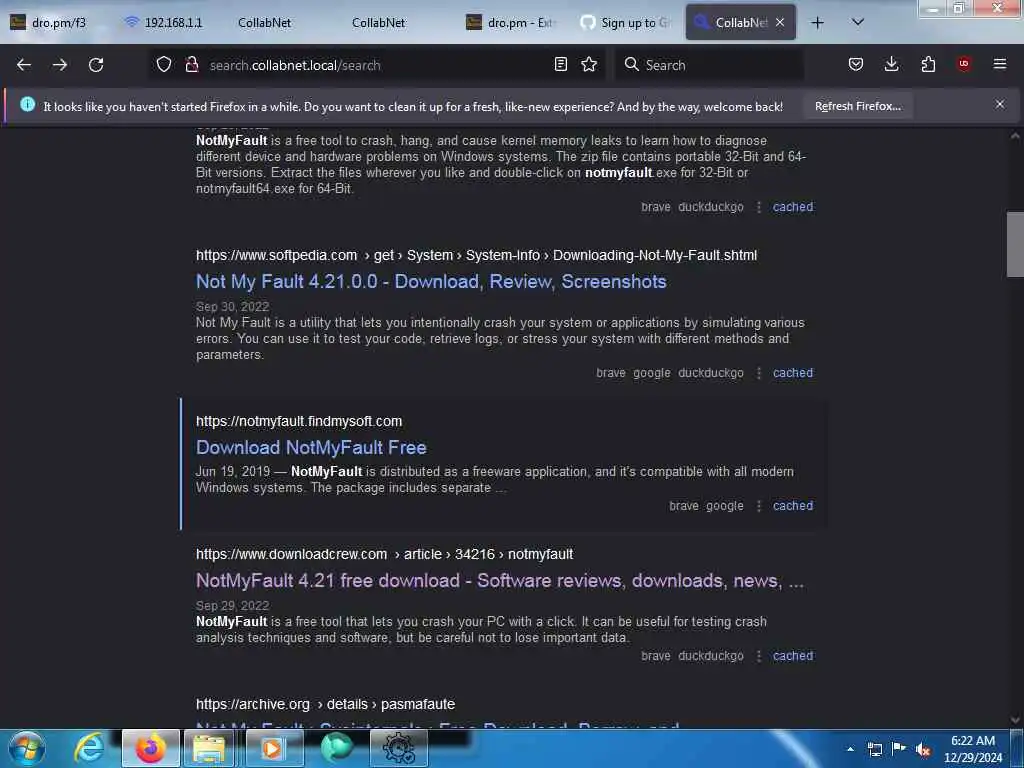
Task: Go forward to the next page
Action: (59, 65)
